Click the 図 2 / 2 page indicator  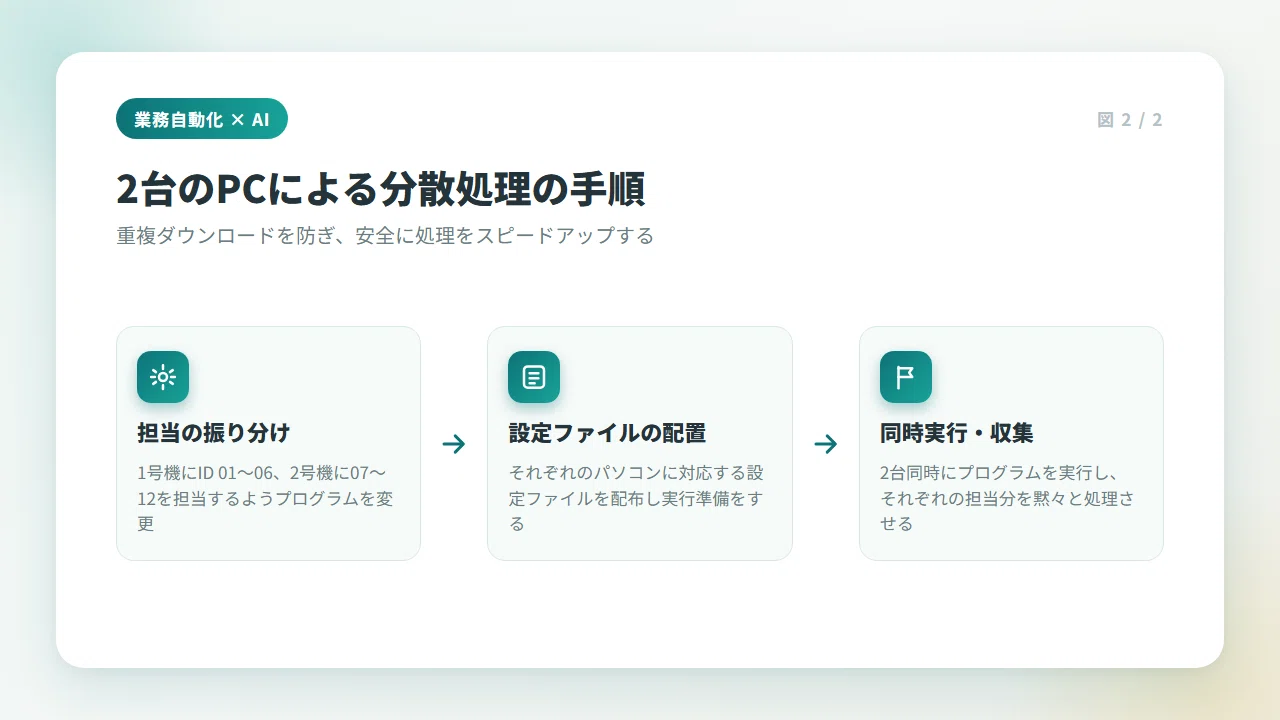pyautogui.click(x=1130, y=120)
